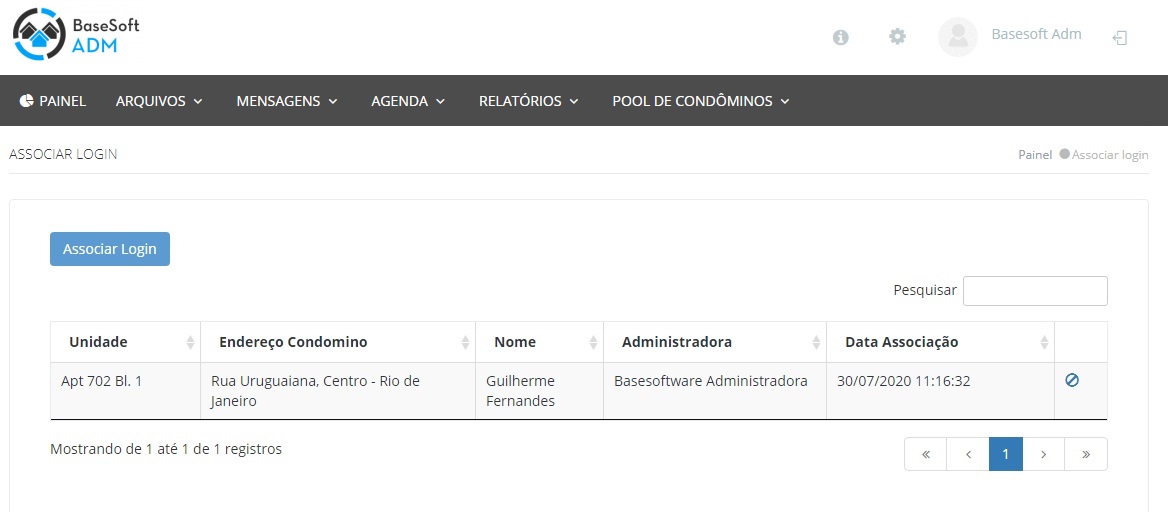Remove association with the block icon
1168x512 pixels.
point(1072,380)
